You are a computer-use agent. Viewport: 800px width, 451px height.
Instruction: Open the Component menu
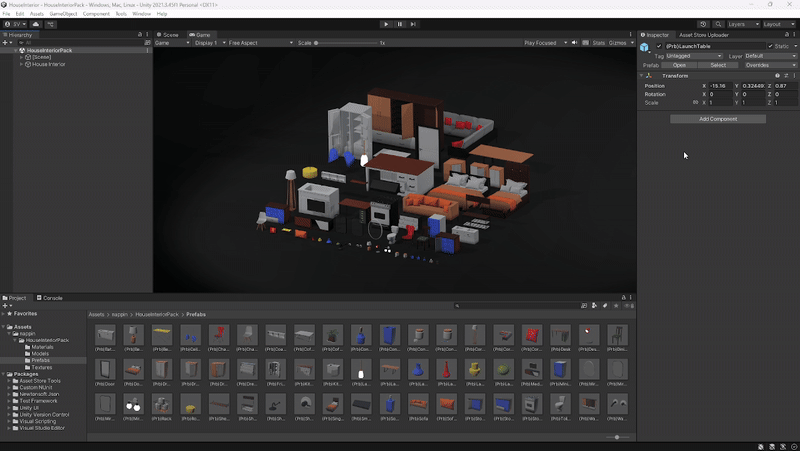(96, 14)
